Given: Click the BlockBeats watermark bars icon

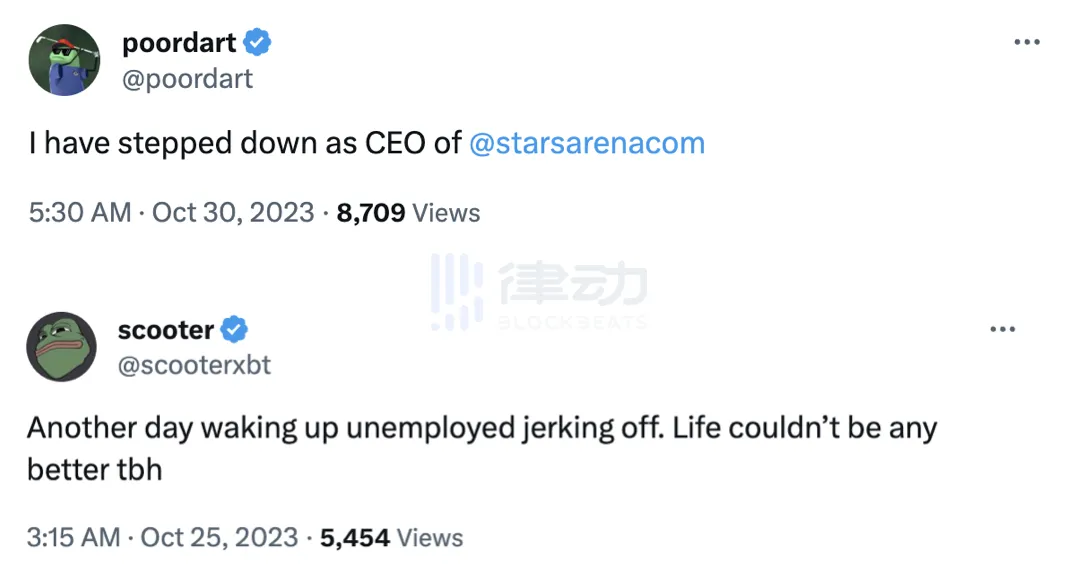Looking at the screenshot, I should pos(456,291).
